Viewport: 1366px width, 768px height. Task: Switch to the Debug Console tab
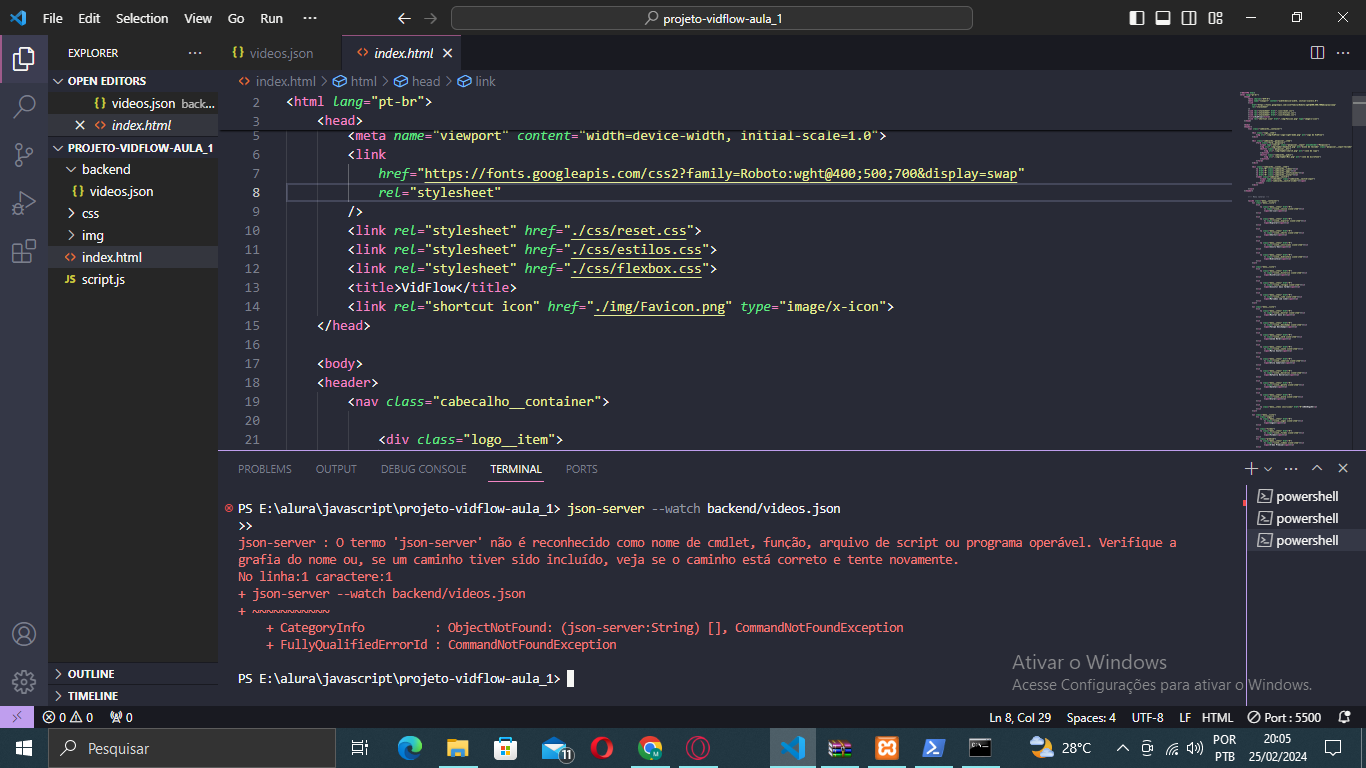(x=423, y=469)
